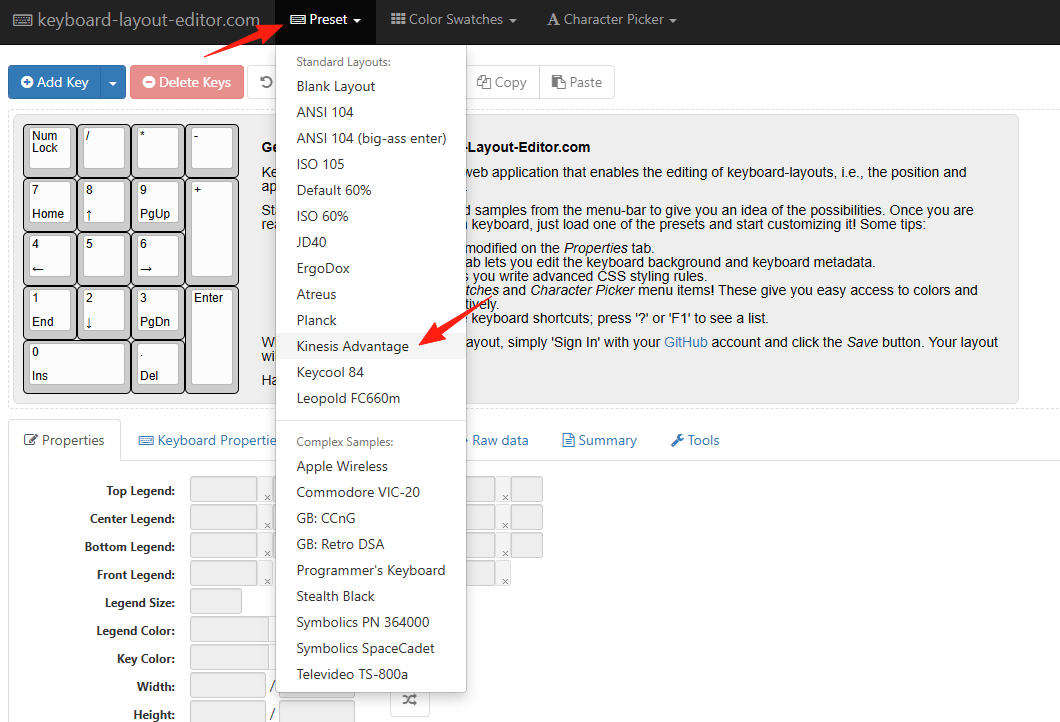Choose Kinesis Advantage preset

point(352,346)
